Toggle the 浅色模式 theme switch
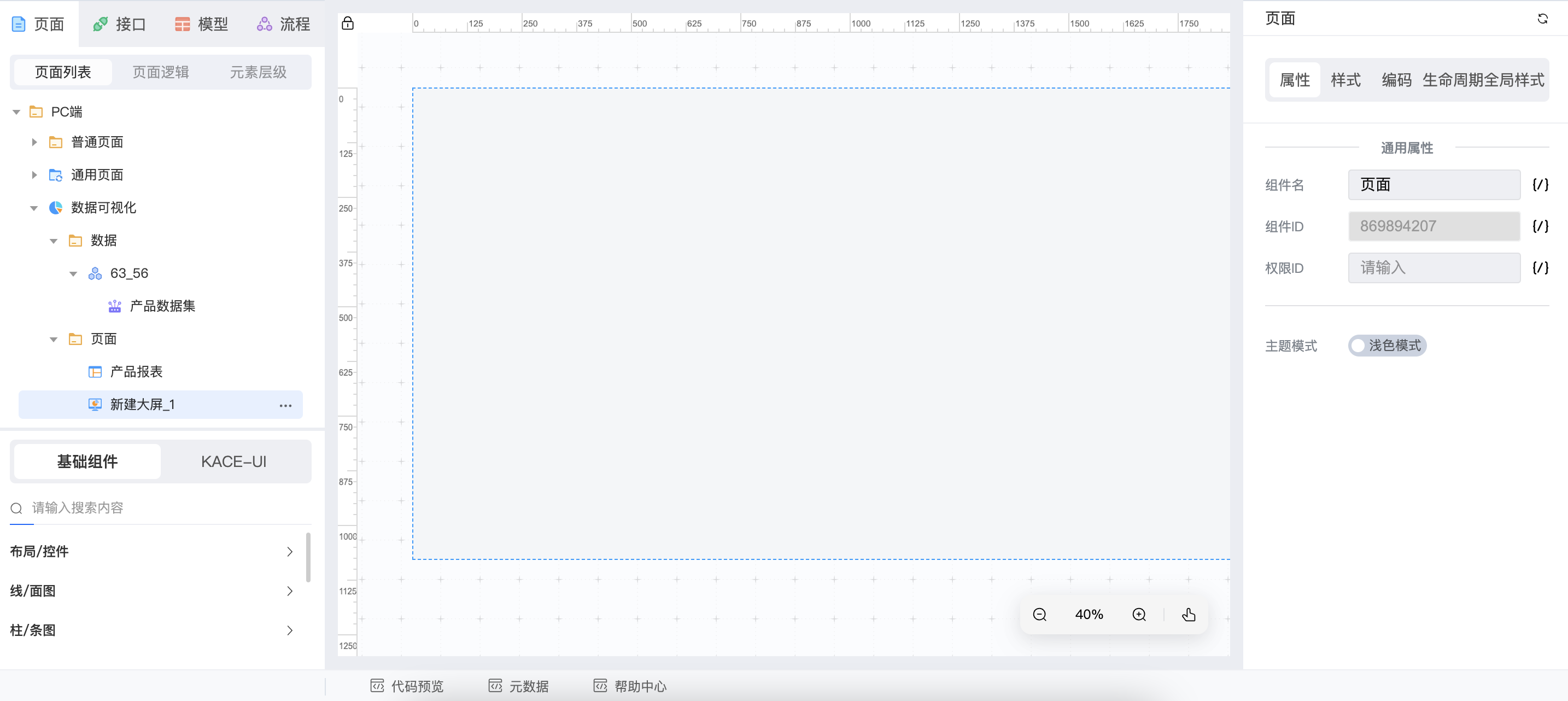 pyautogui.click(x=1387, y=346)
